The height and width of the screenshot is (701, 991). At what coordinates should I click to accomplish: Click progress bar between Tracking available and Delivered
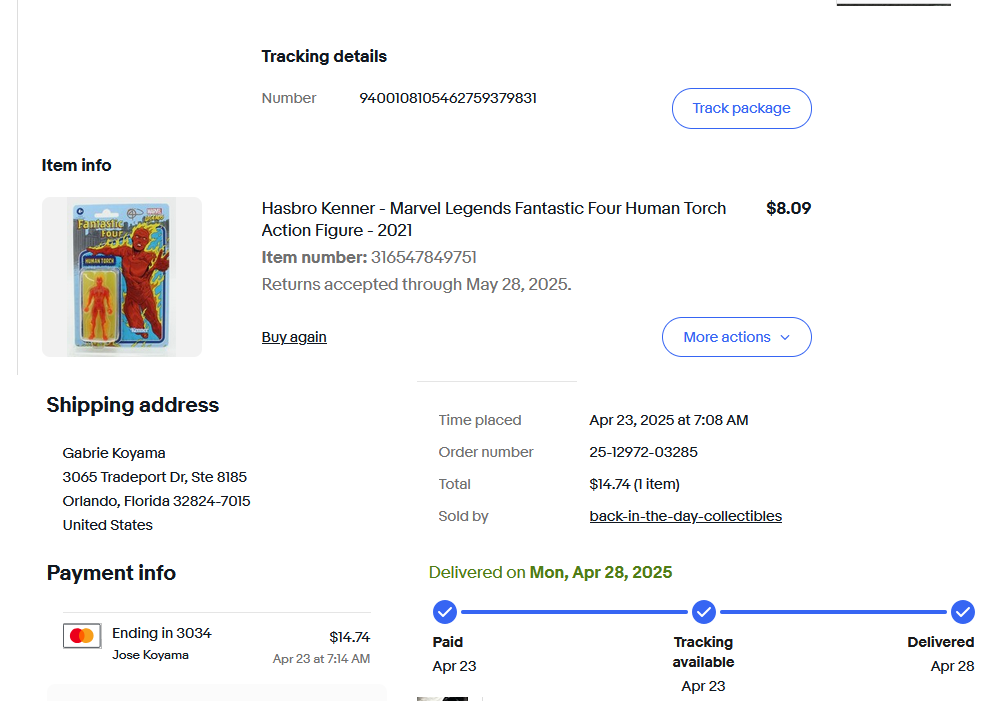pos(833,611)
